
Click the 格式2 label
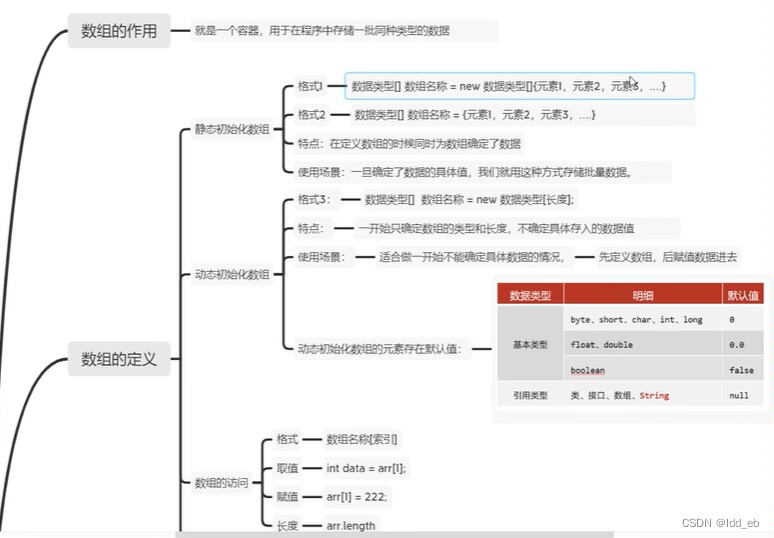[311, 115]
